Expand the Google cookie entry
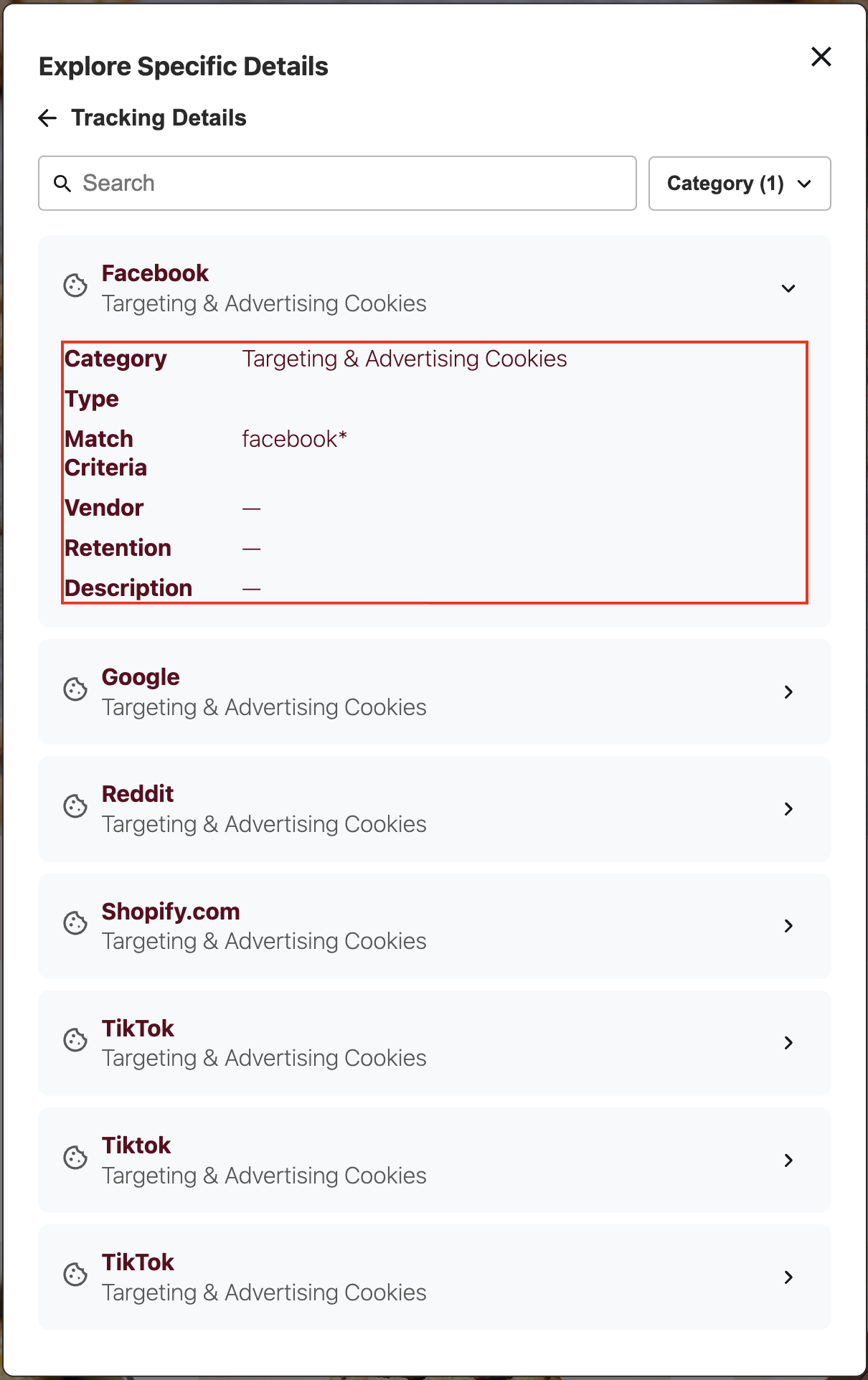Image resolution: width=868 pixels, height=1380 pixels. coord(789,691)
